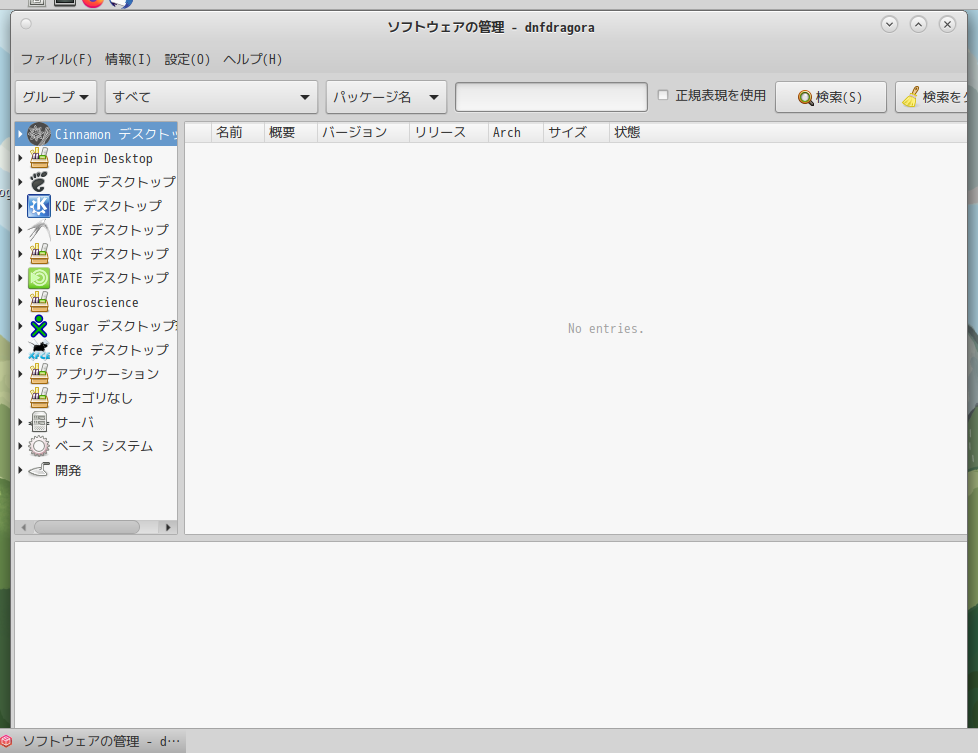This screenshot has width=978, height=753.
Task: Click the window menu button left of title
Action: click(26, 24)
